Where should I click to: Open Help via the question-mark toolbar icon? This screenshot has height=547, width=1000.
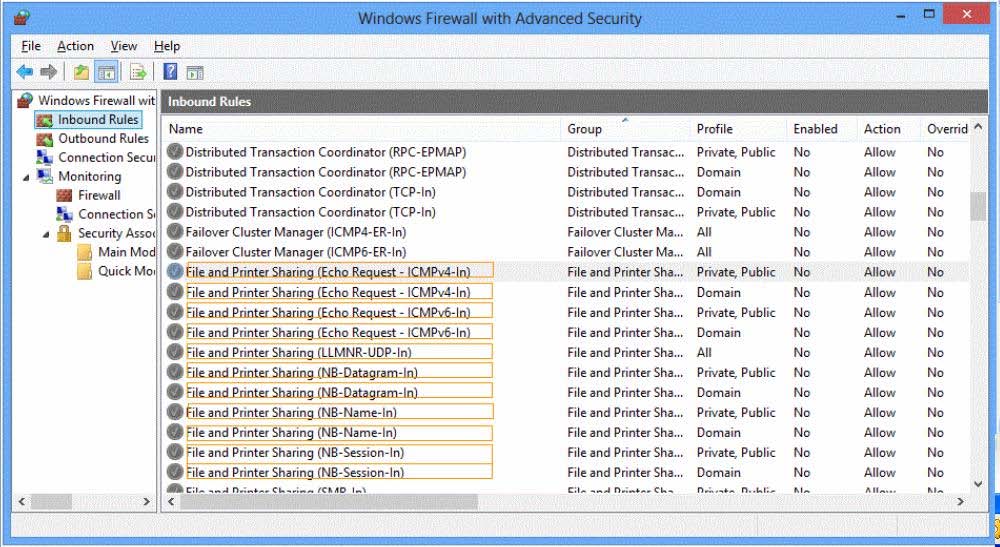[x=170, y=71]
